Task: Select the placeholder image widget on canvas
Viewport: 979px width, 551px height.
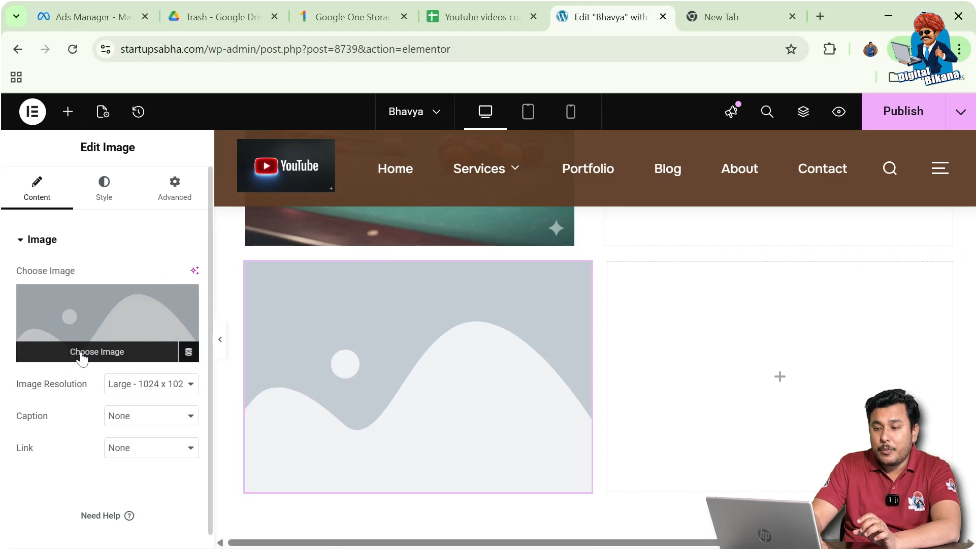Action: click(418, 377)
